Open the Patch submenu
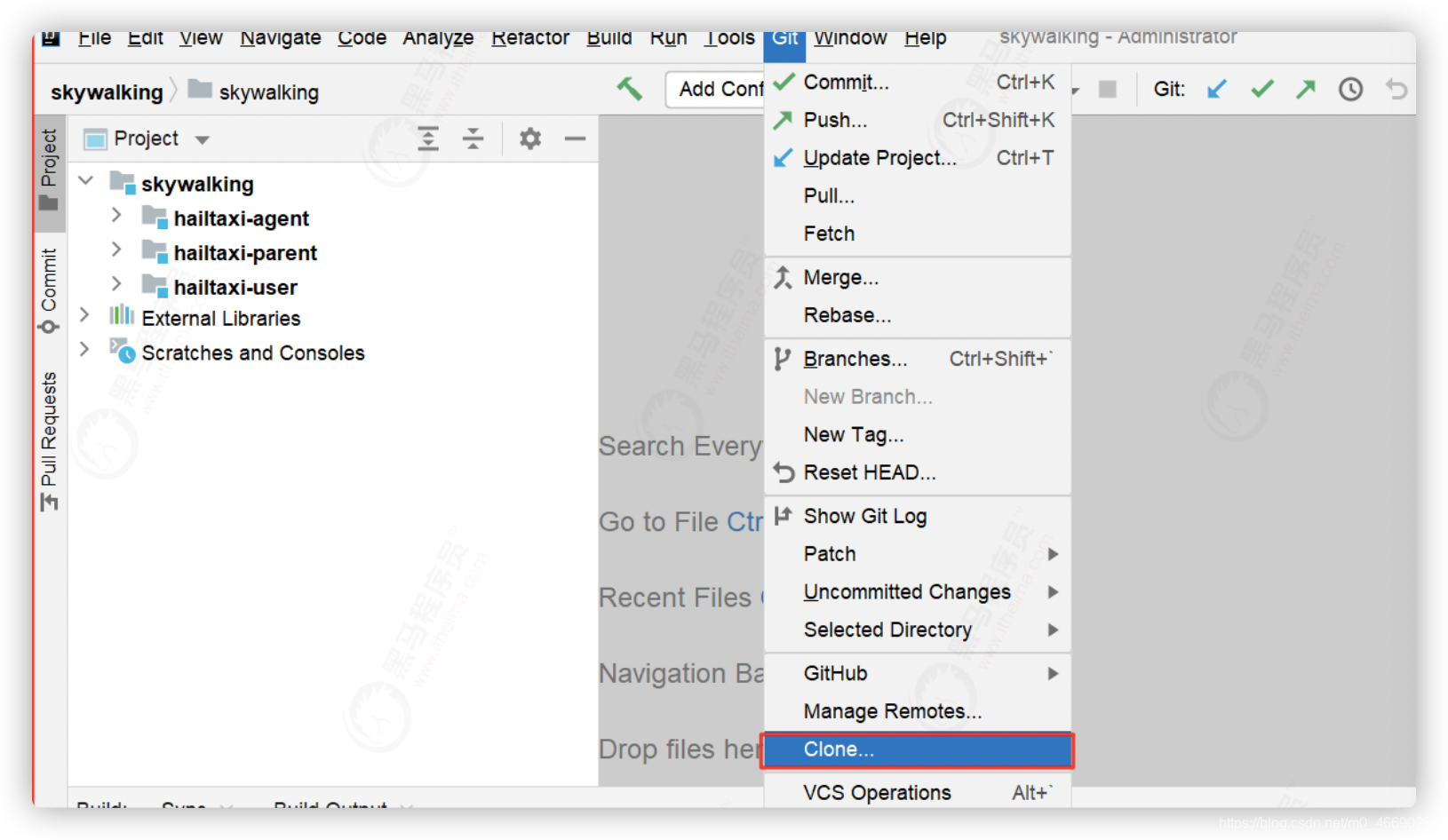The height and width of the screenshot is (840, 1448). coord(918,554)
